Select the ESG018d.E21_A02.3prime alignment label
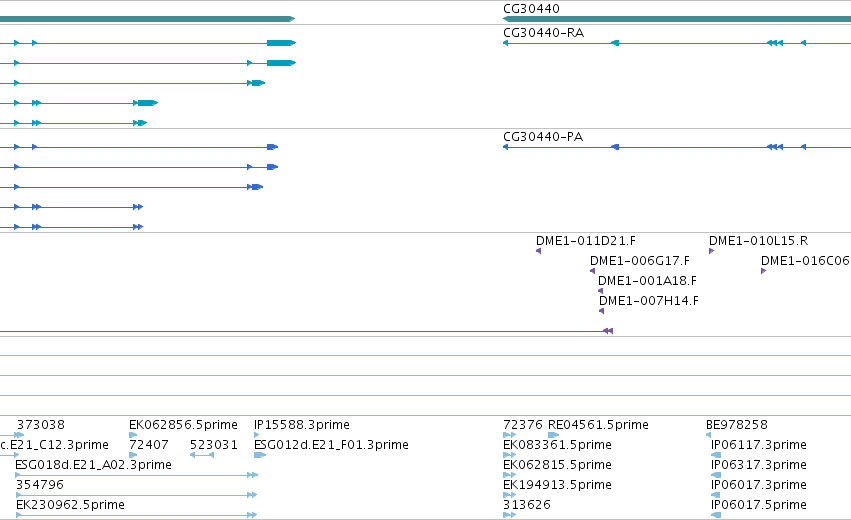 point(93,465)
